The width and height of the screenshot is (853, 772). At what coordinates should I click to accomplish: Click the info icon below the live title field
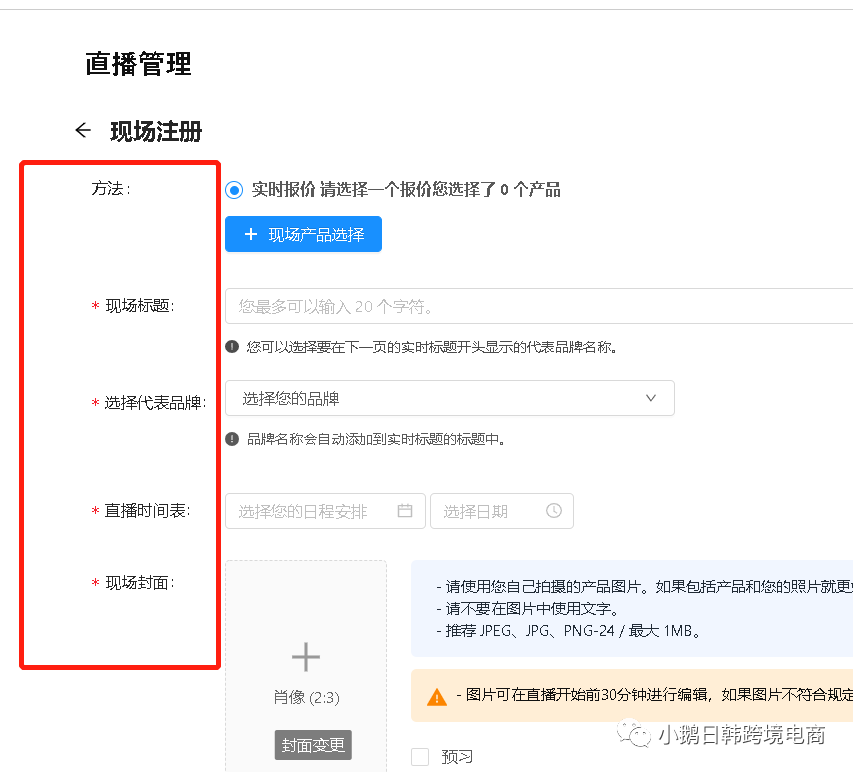coord(231,348)
